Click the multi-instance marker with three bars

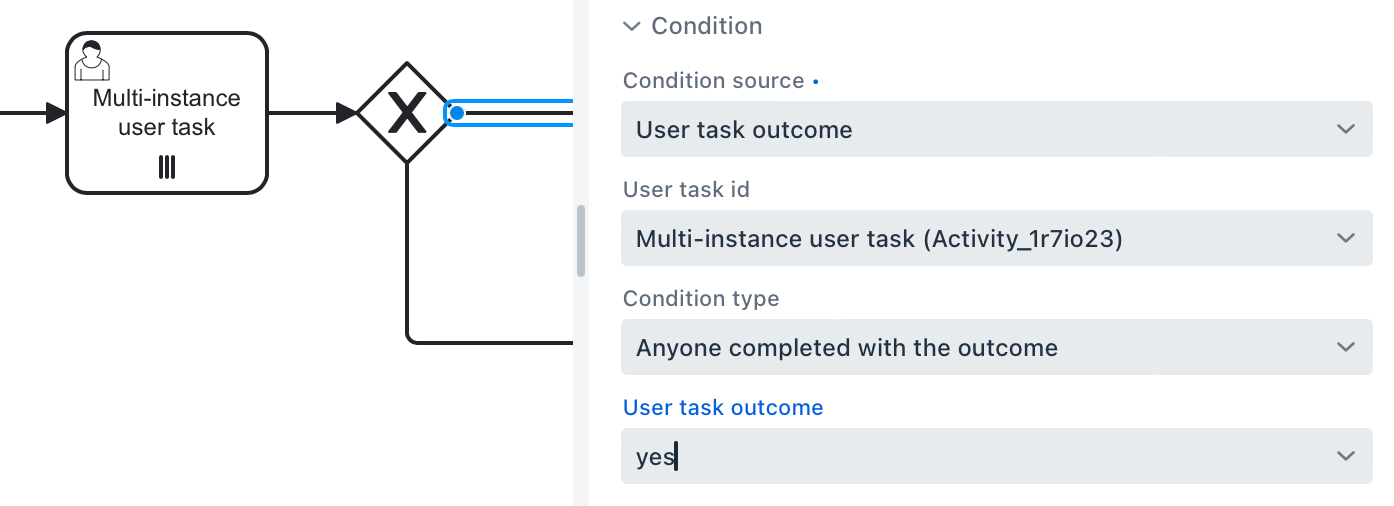tap(167, 166)
